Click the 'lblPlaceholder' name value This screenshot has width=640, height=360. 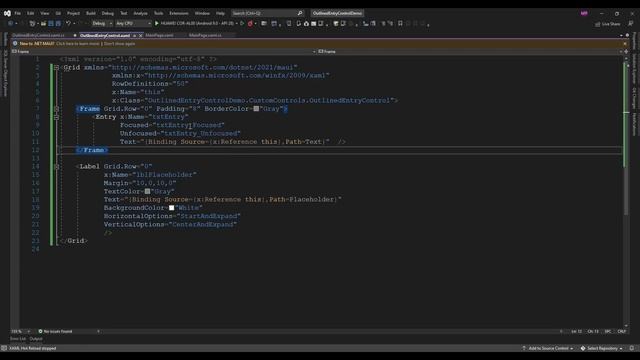(x=164, y=175)
